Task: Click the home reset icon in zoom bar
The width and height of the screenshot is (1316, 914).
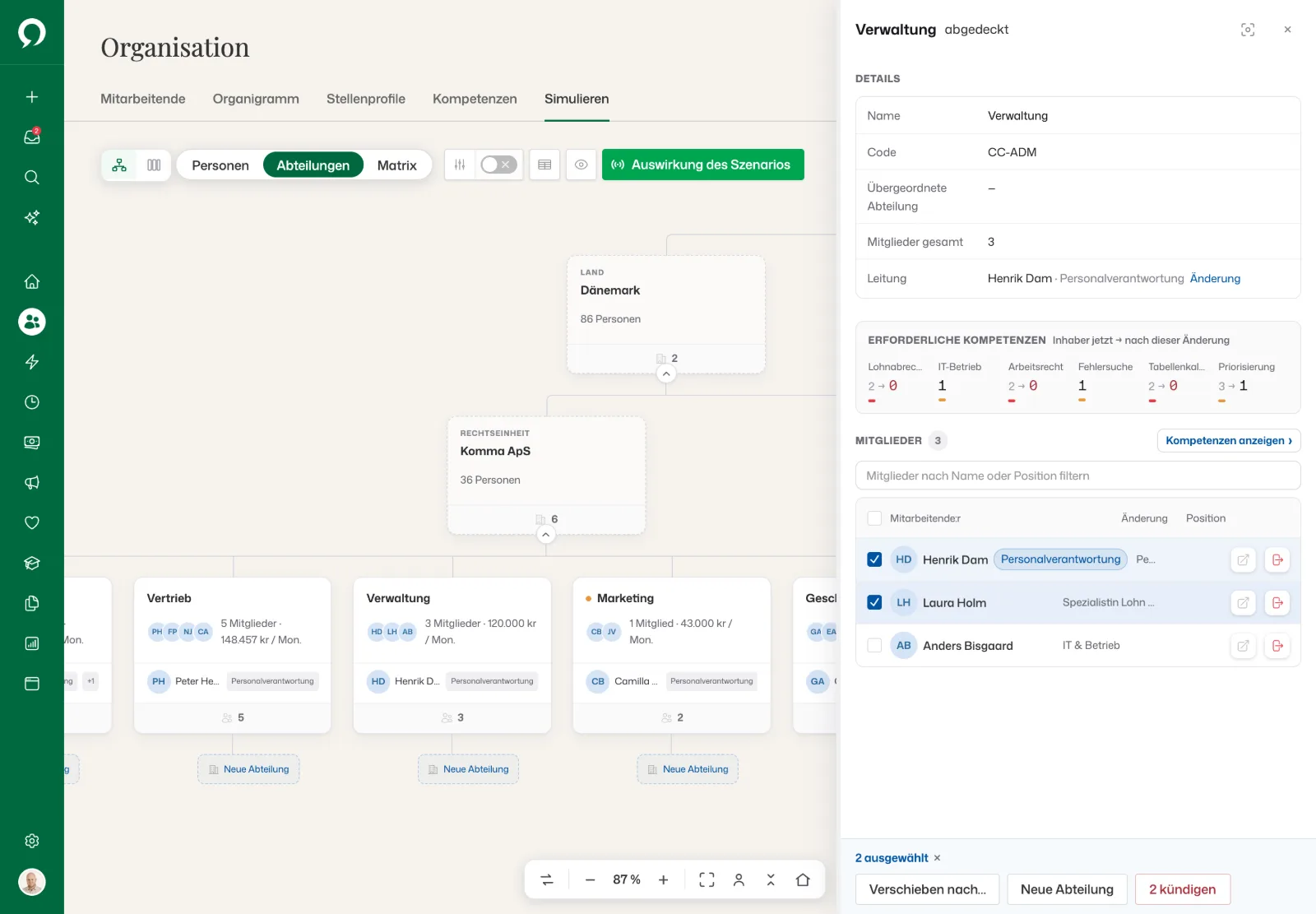Action: pos(803,879)
